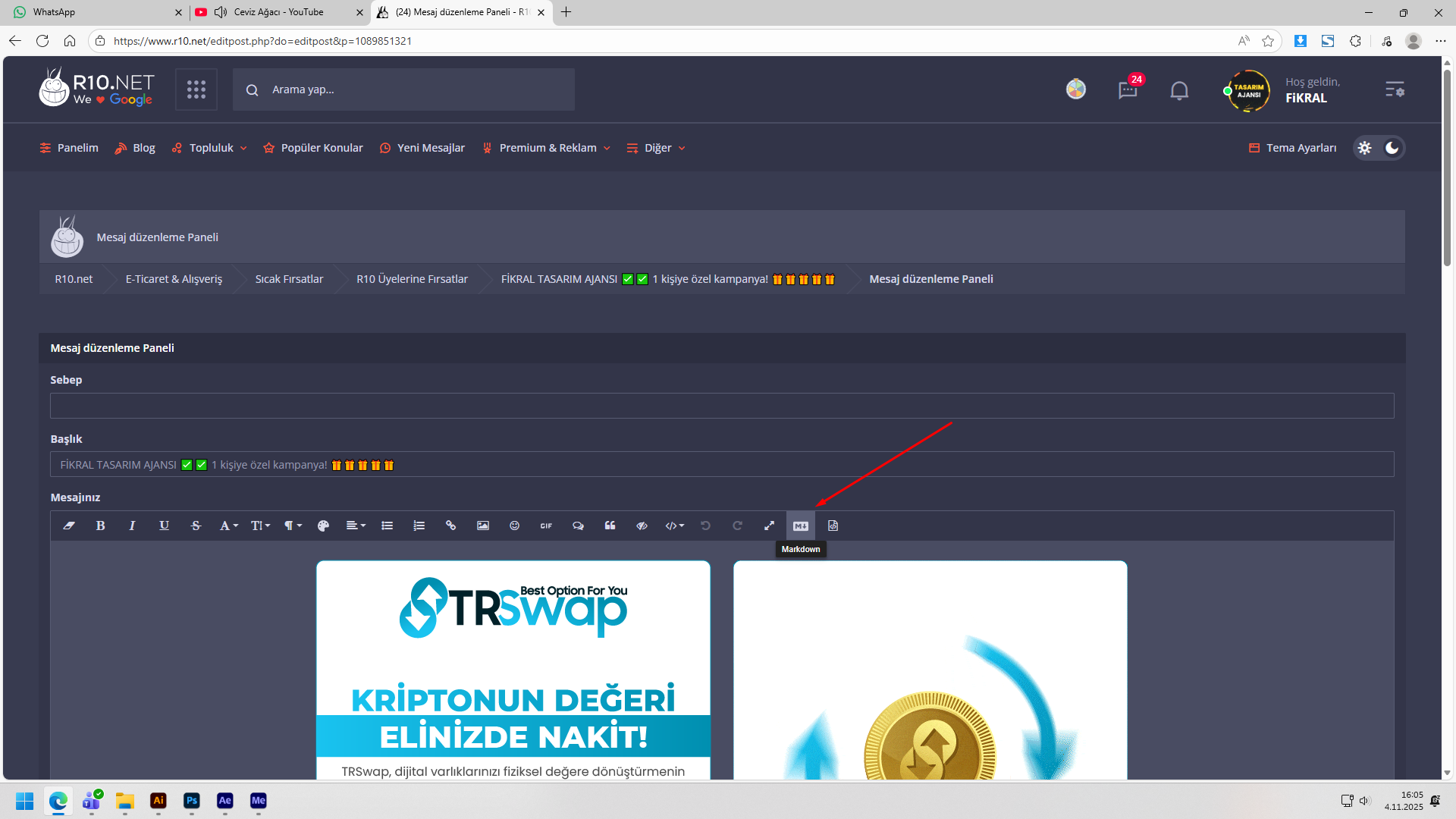The width and height of the screenshot is (1456, 819).
Task: Open Yeni Mesajlar
Action: (422, 148)
